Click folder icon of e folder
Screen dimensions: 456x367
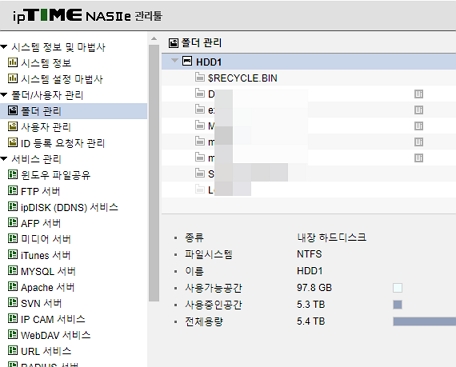tap(200, 109)
